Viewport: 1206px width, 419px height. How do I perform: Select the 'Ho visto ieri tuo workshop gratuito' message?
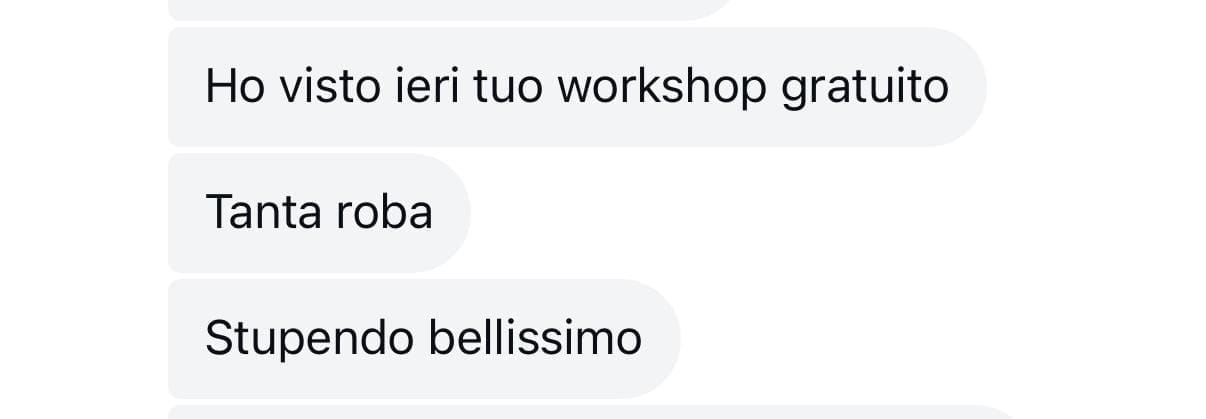tap(577, 87)
